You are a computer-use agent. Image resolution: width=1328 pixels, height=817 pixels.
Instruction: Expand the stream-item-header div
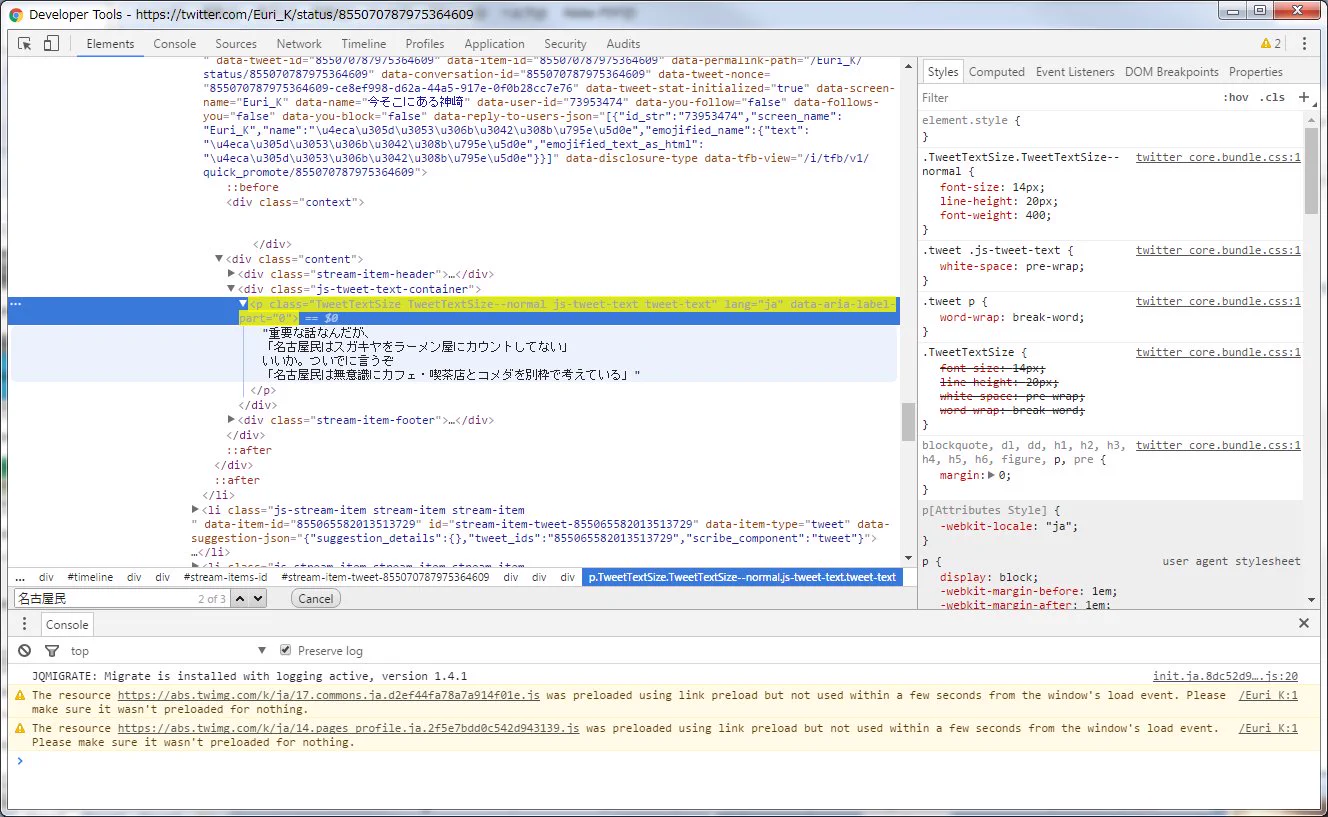[232, 274]
